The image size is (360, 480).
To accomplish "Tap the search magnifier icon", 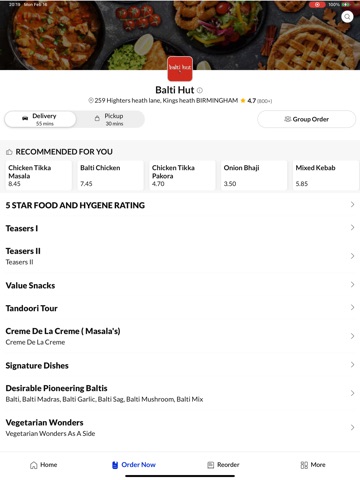I will 347,16.
